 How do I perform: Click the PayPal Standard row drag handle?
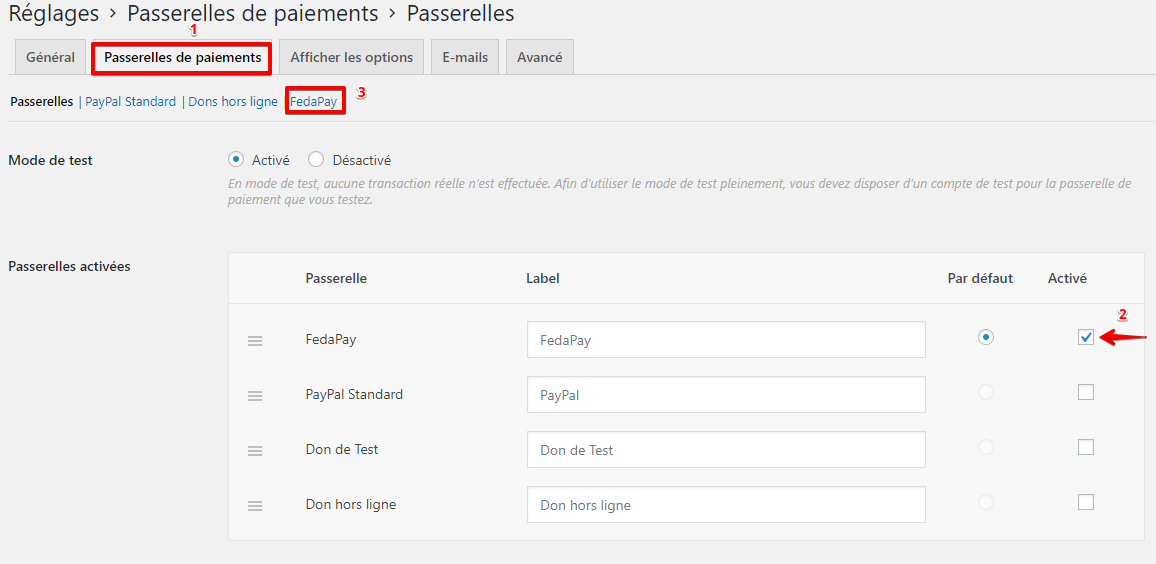pos(255,396)
